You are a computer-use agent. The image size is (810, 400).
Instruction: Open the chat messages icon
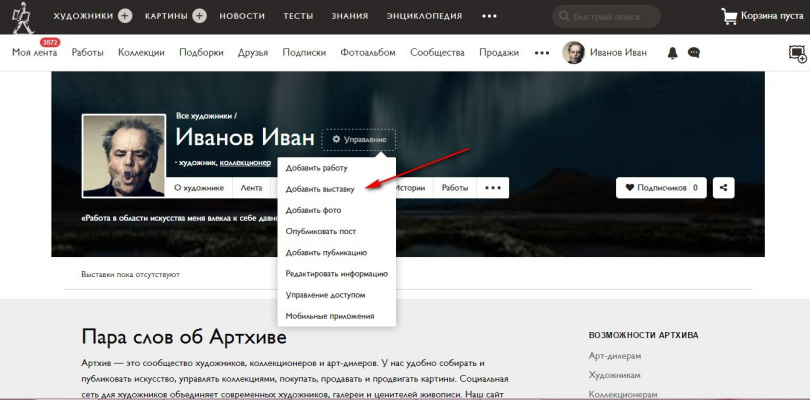(x=694, y=53)
